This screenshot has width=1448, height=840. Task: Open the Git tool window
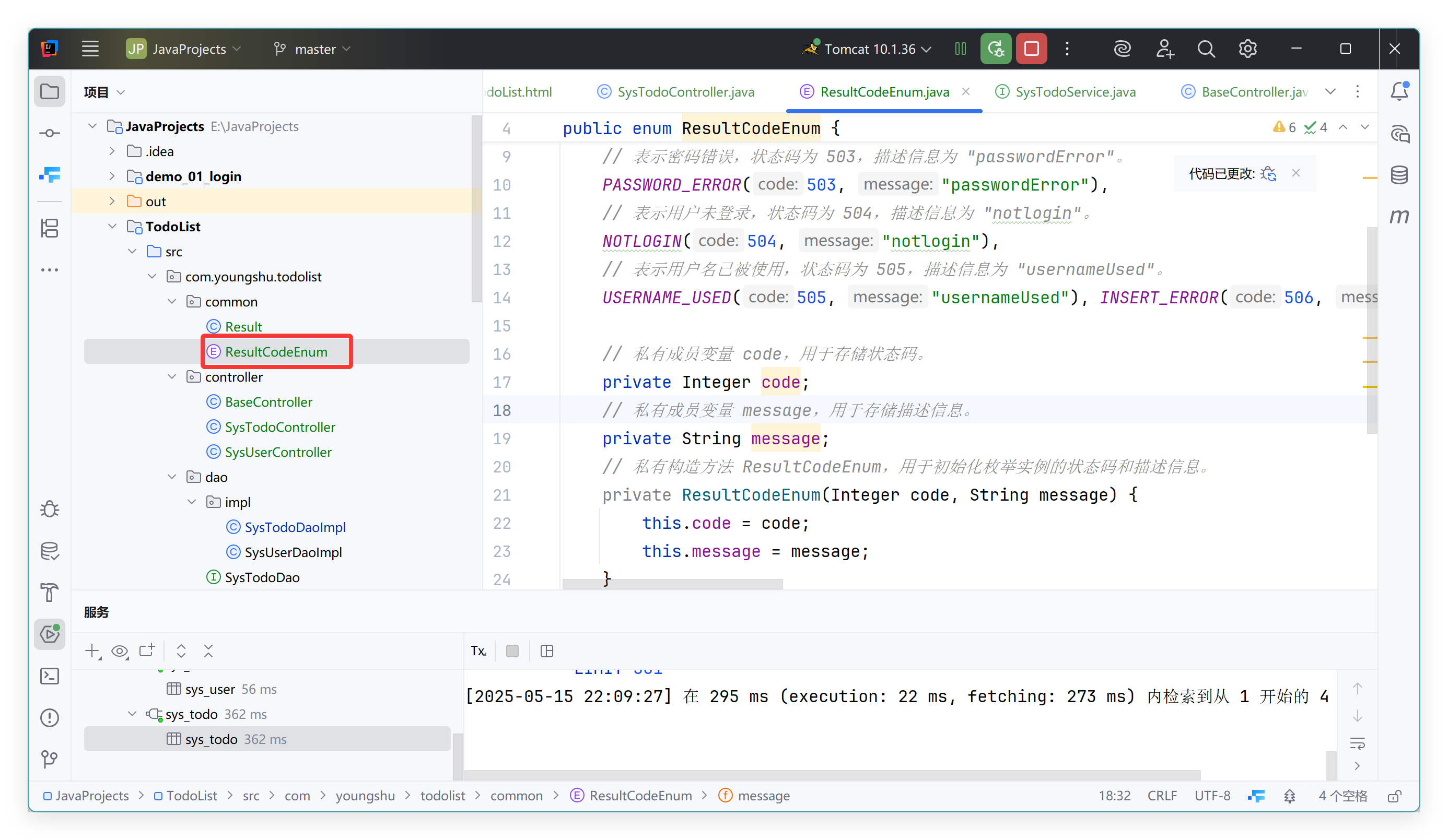pos(50,759)
